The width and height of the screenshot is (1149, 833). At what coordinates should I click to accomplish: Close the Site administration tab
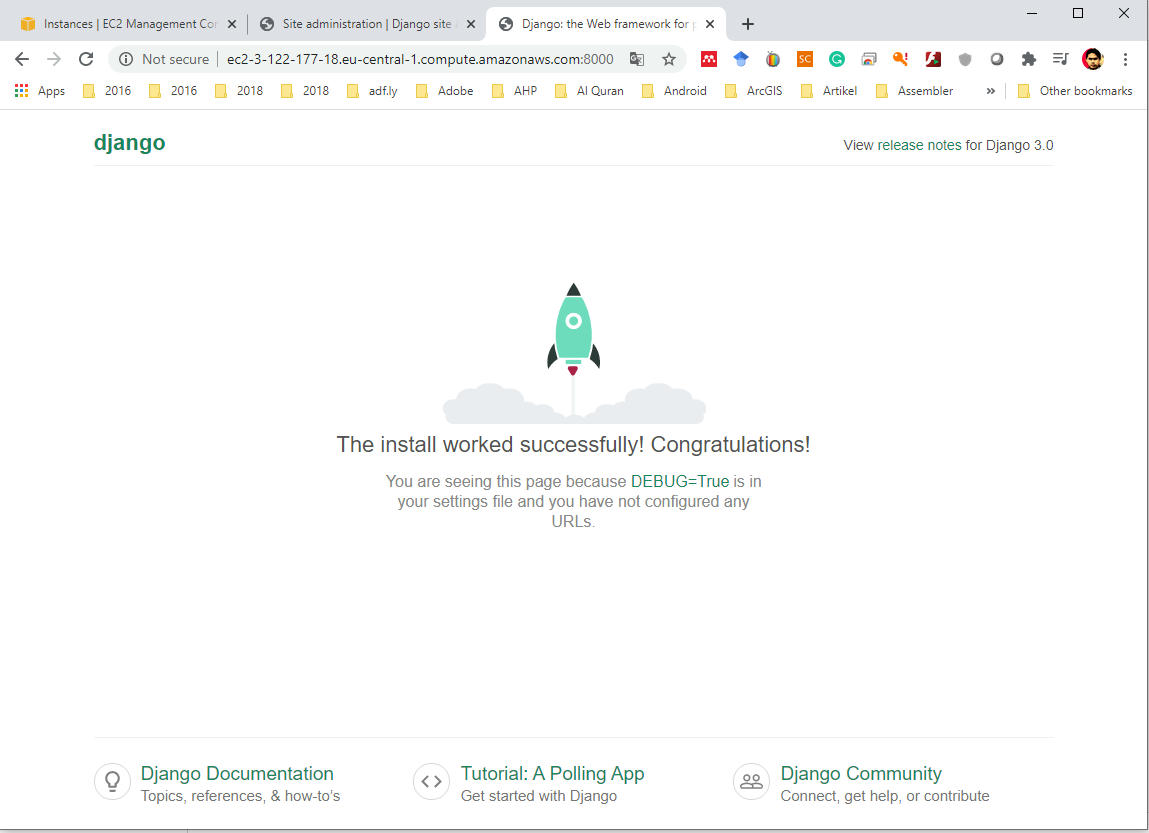[471, 24]
